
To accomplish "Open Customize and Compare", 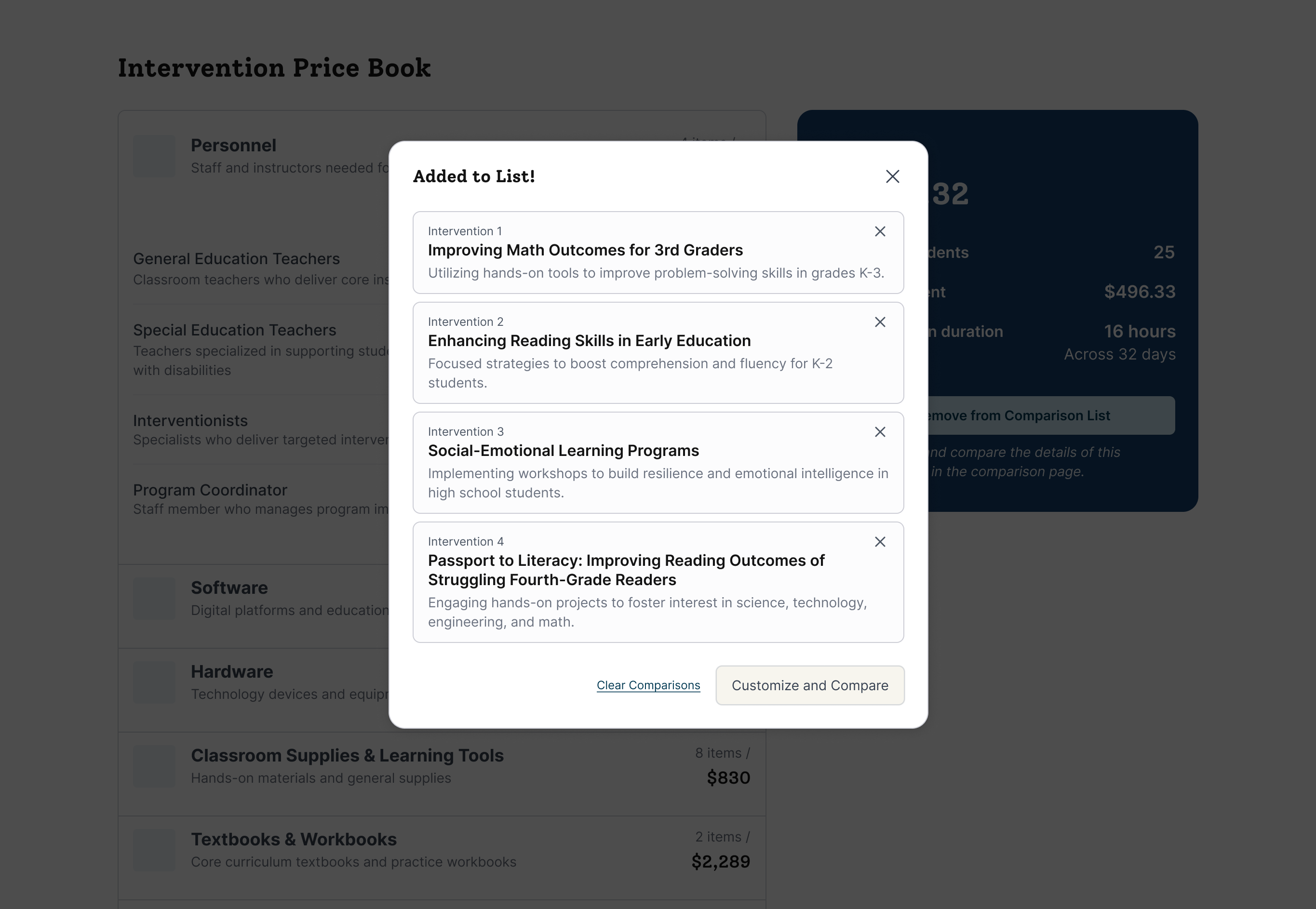I will point(809,685).
